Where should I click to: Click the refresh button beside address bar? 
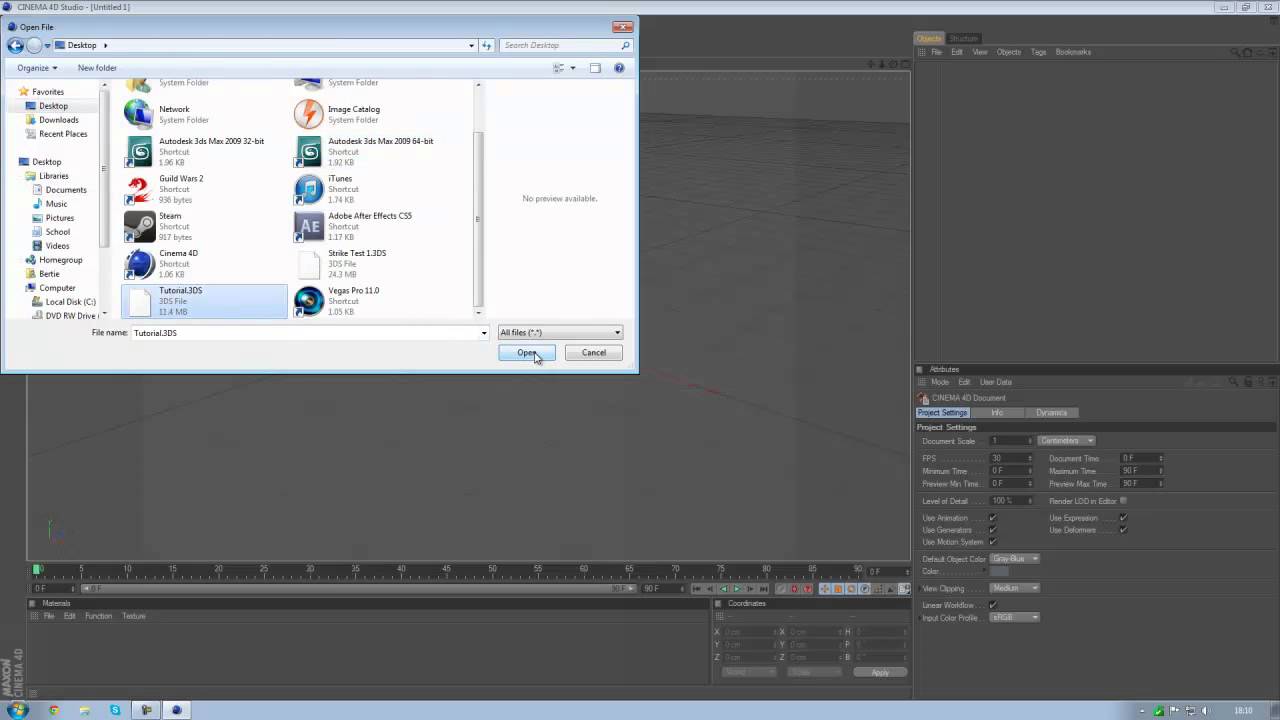(487, 45)
